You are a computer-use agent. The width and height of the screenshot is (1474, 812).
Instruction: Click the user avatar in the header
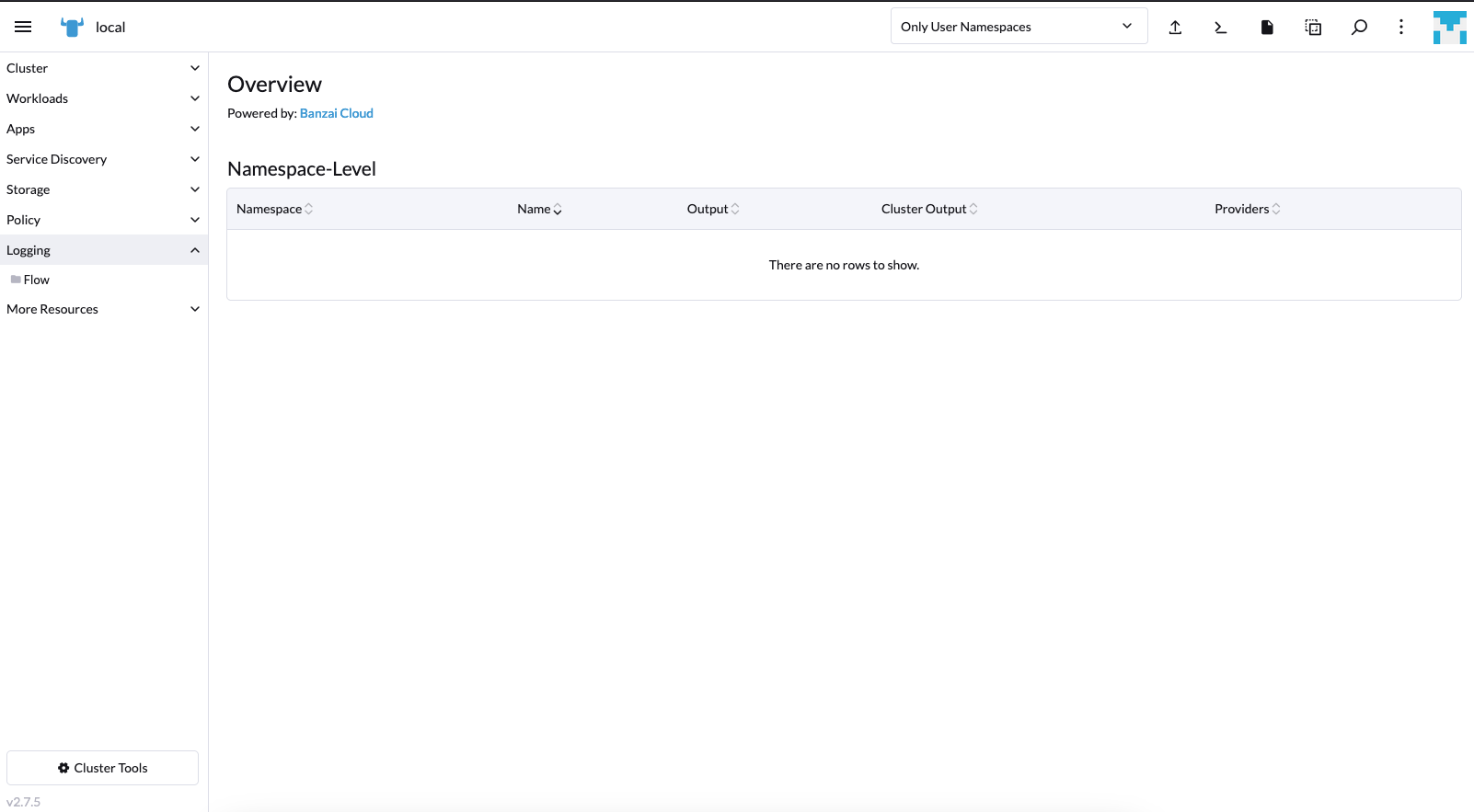coord(1449,27)
